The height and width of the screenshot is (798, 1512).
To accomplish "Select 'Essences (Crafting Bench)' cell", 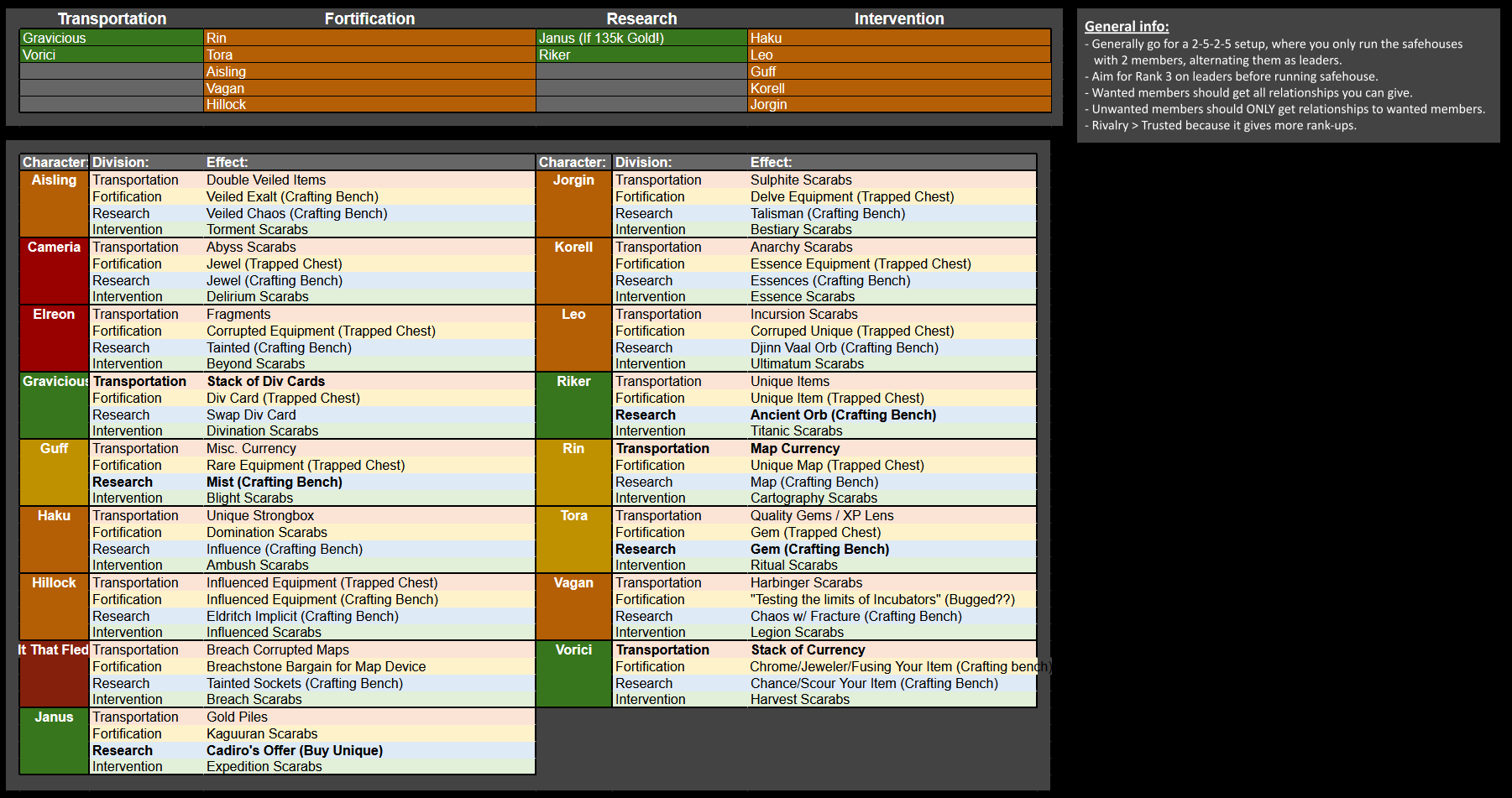I will pos(892,280).
